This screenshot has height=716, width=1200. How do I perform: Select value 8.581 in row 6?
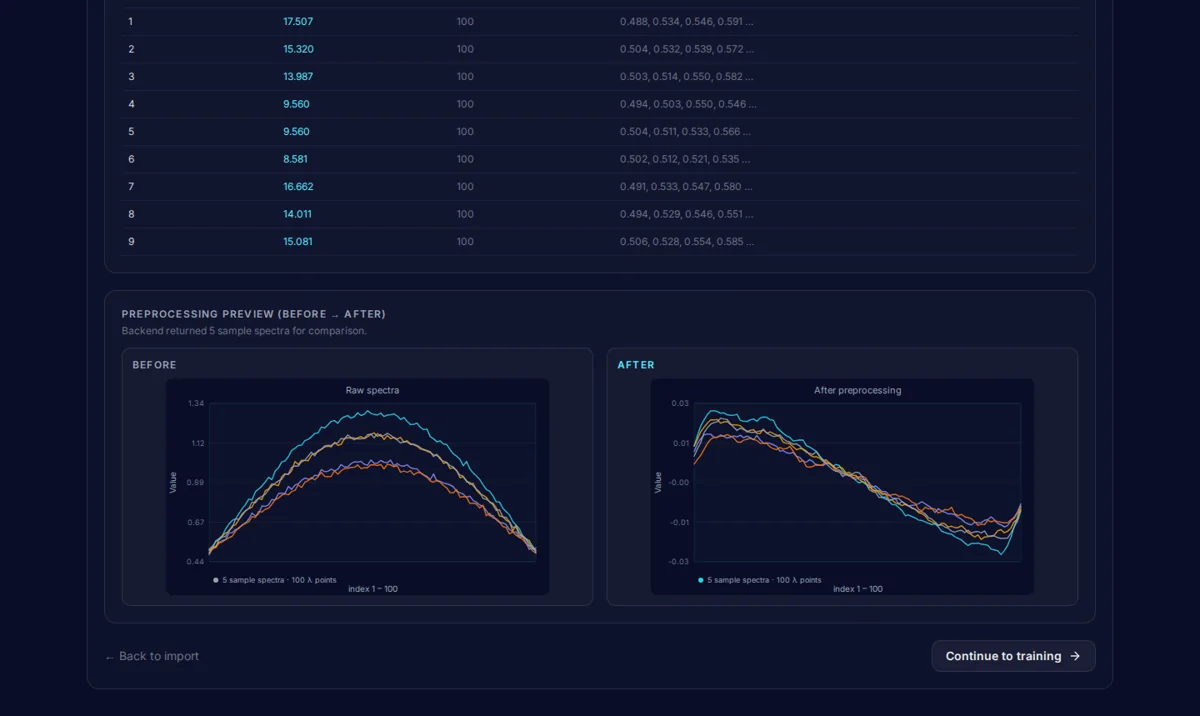(x=295, y=159)
